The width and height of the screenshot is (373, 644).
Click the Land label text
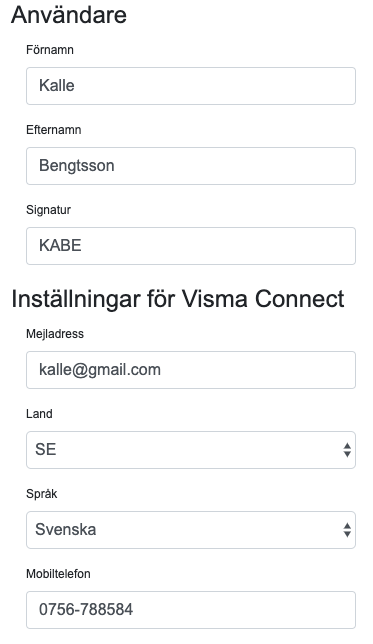(39, 414)
